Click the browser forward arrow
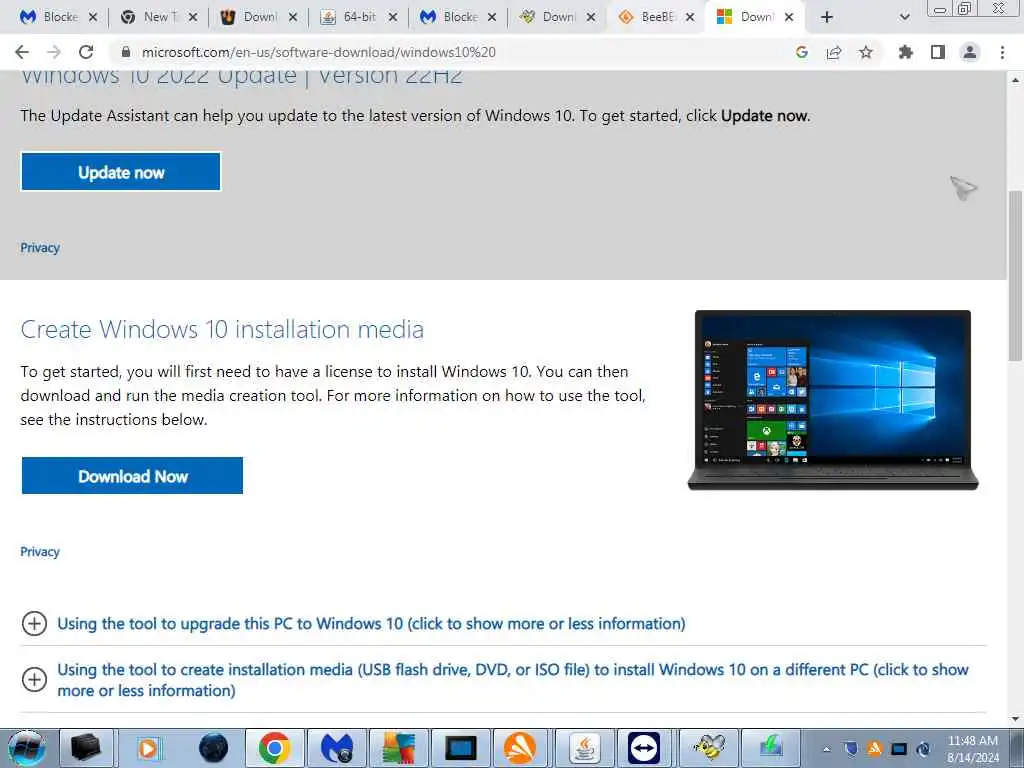1024x768 pixels. [54, 52]
